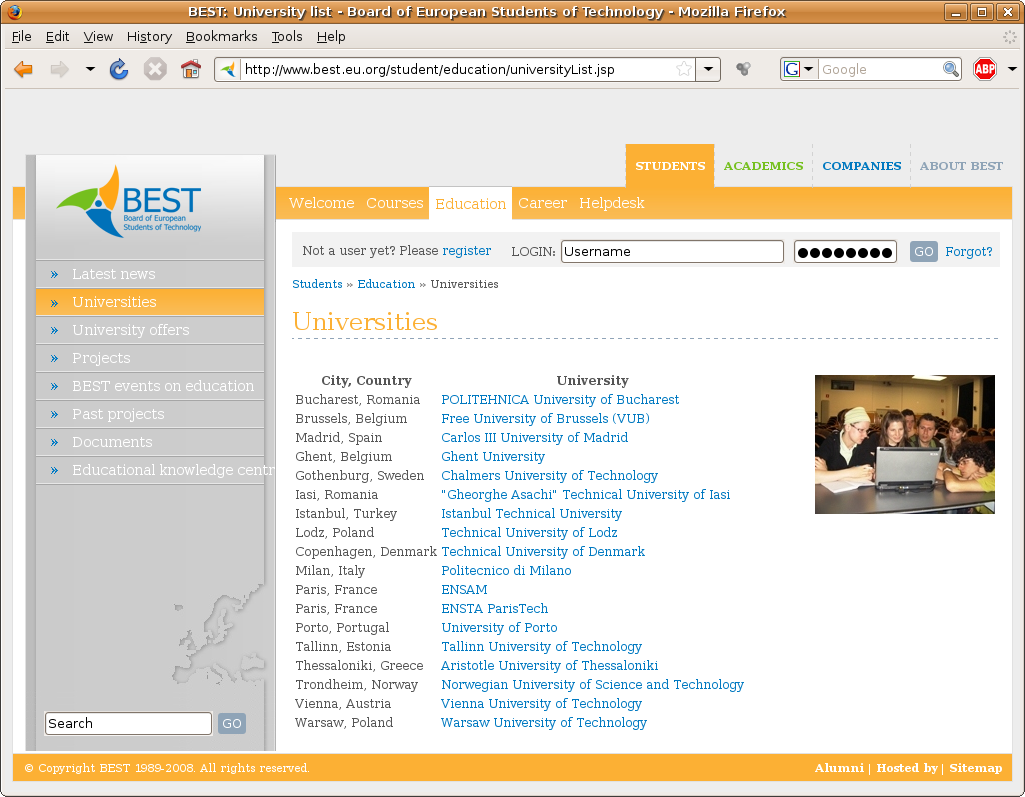The width and height of the screenshot is (1025, 797).
Task: Select the Education sub-navigation tab
Action: (471, 203)
